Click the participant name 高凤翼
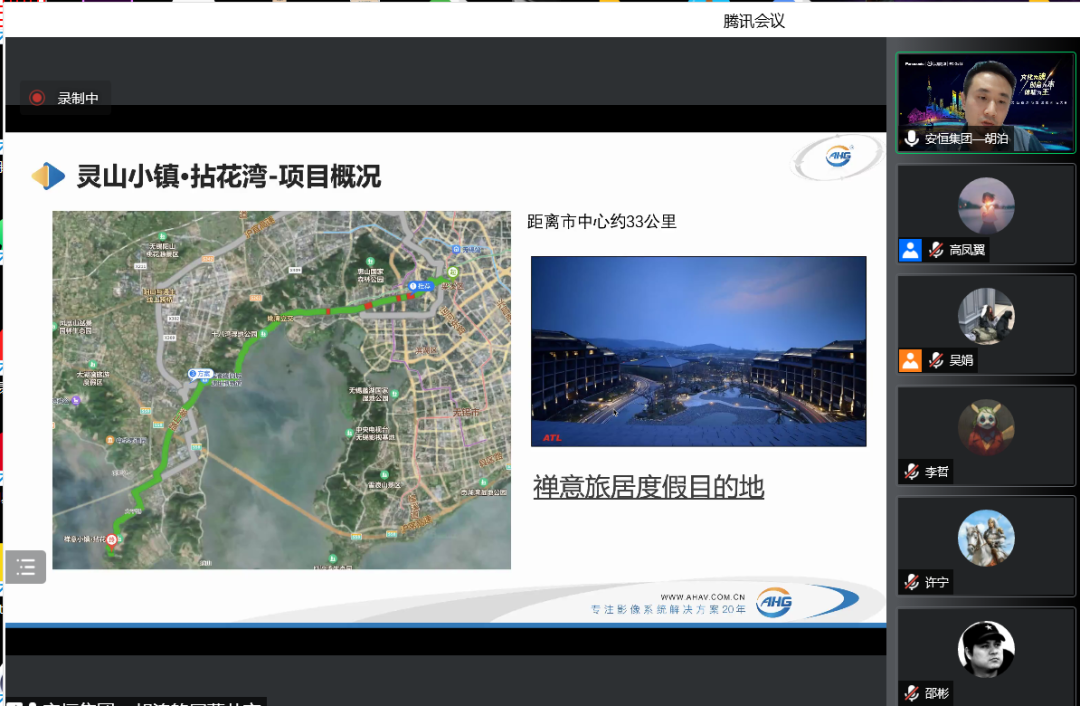This screenshot has height=706, width=1080. [x=967, y=250]
